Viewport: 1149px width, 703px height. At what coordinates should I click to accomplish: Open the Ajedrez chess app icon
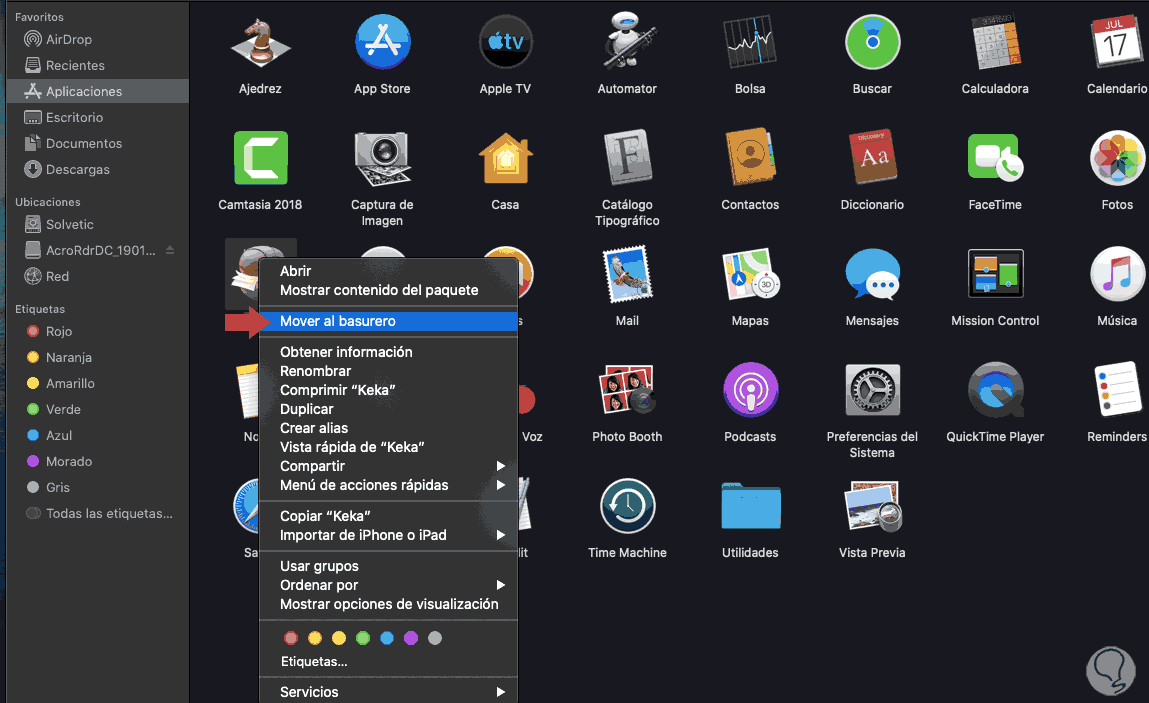click(x=260, y=42)
